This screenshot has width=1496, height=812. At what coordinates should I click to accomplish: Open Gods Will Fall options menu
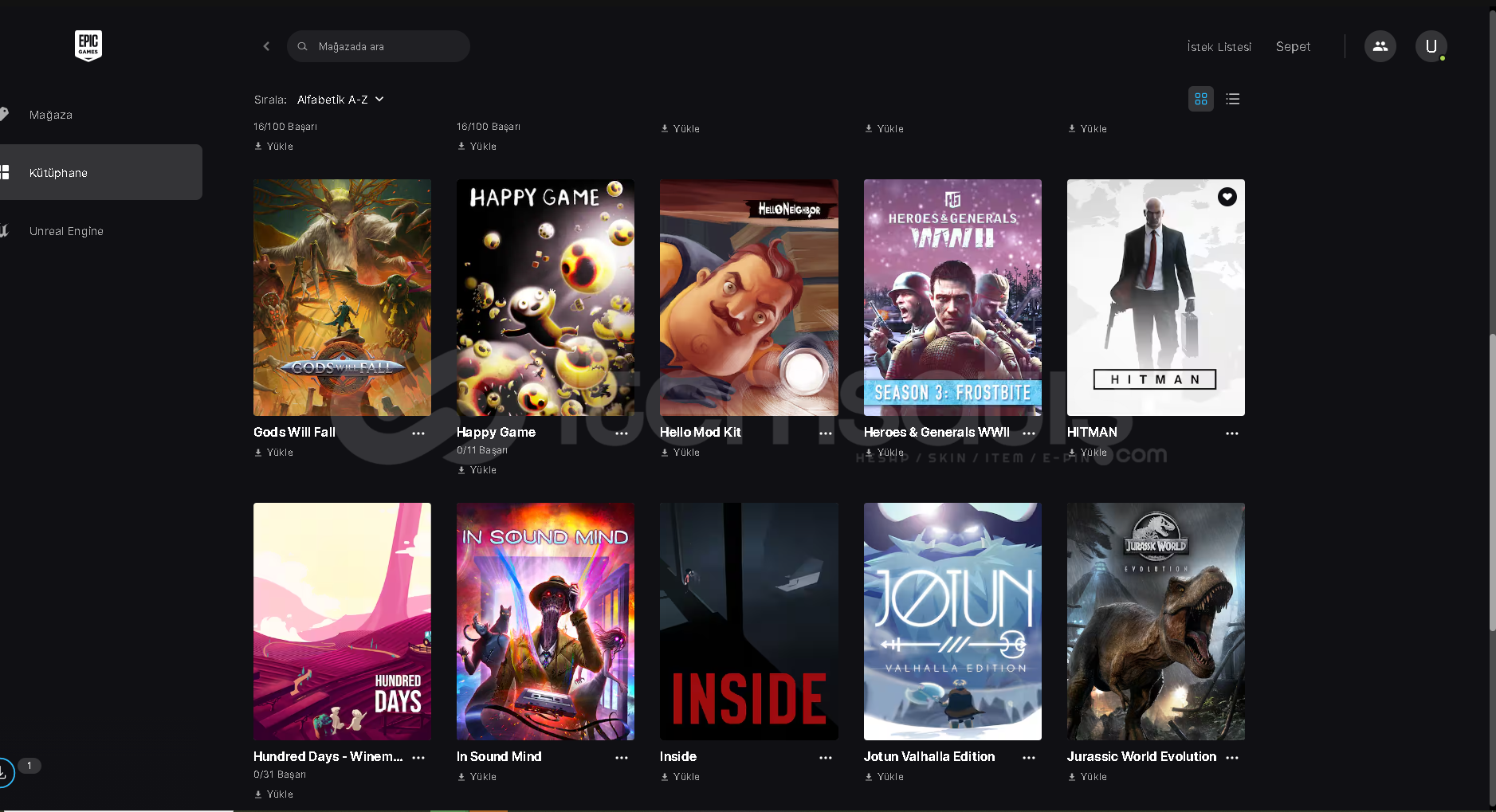pos(418,433)
